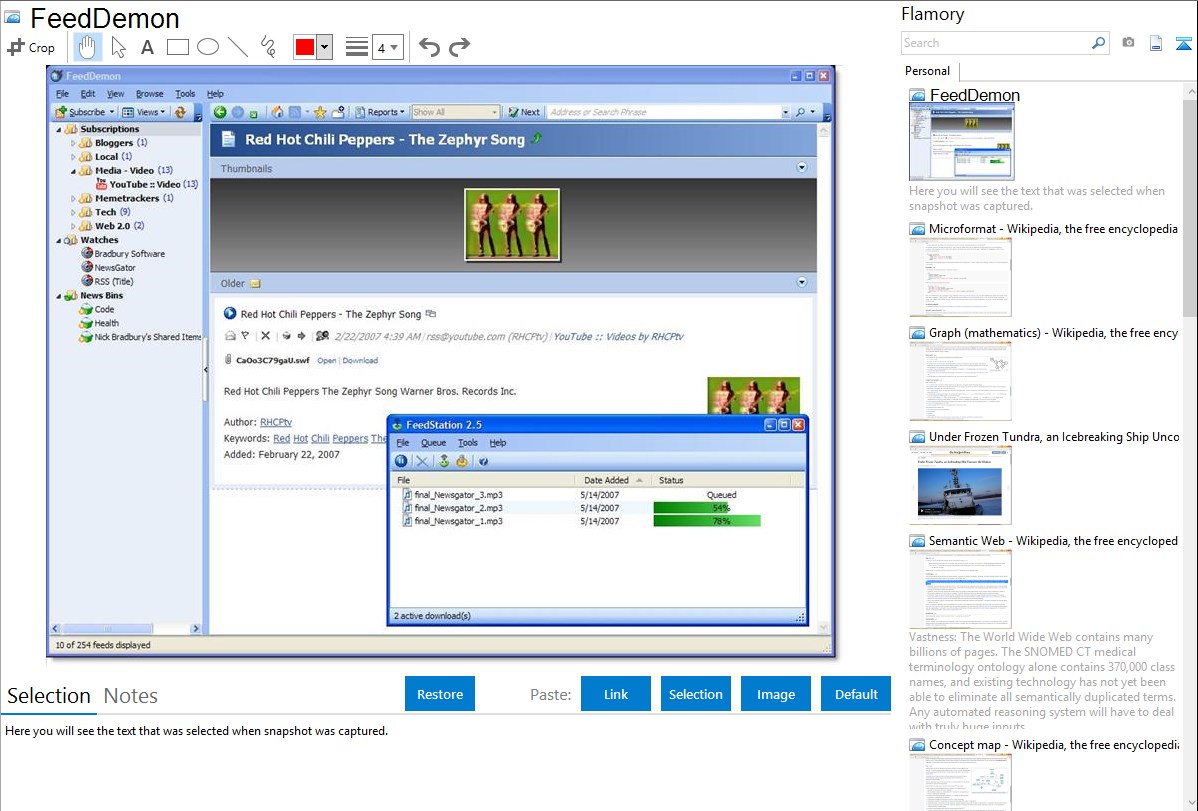Click the Paste Selection button

click(x=696, y=694)
